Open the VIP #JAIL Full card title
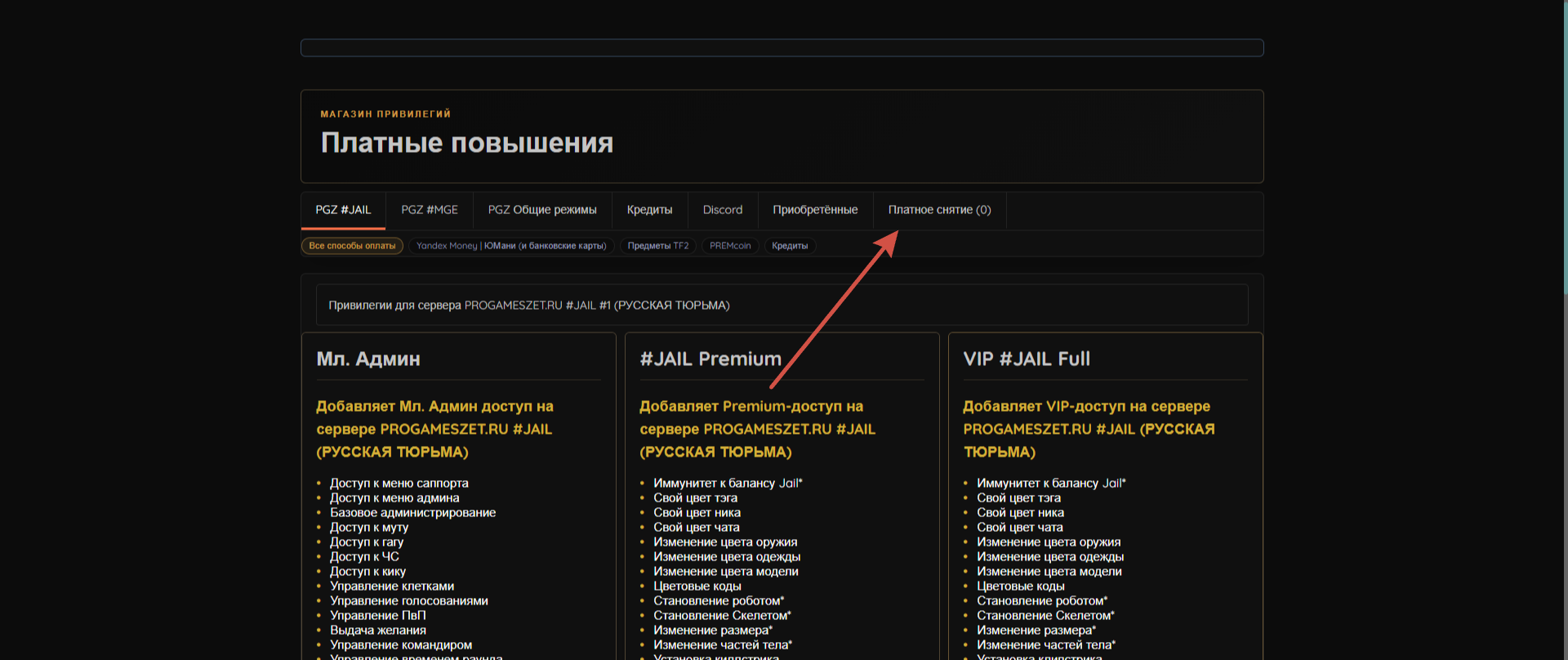Image resolution: width=1568 pixels, height=660 pixels. click(1027, 359)
